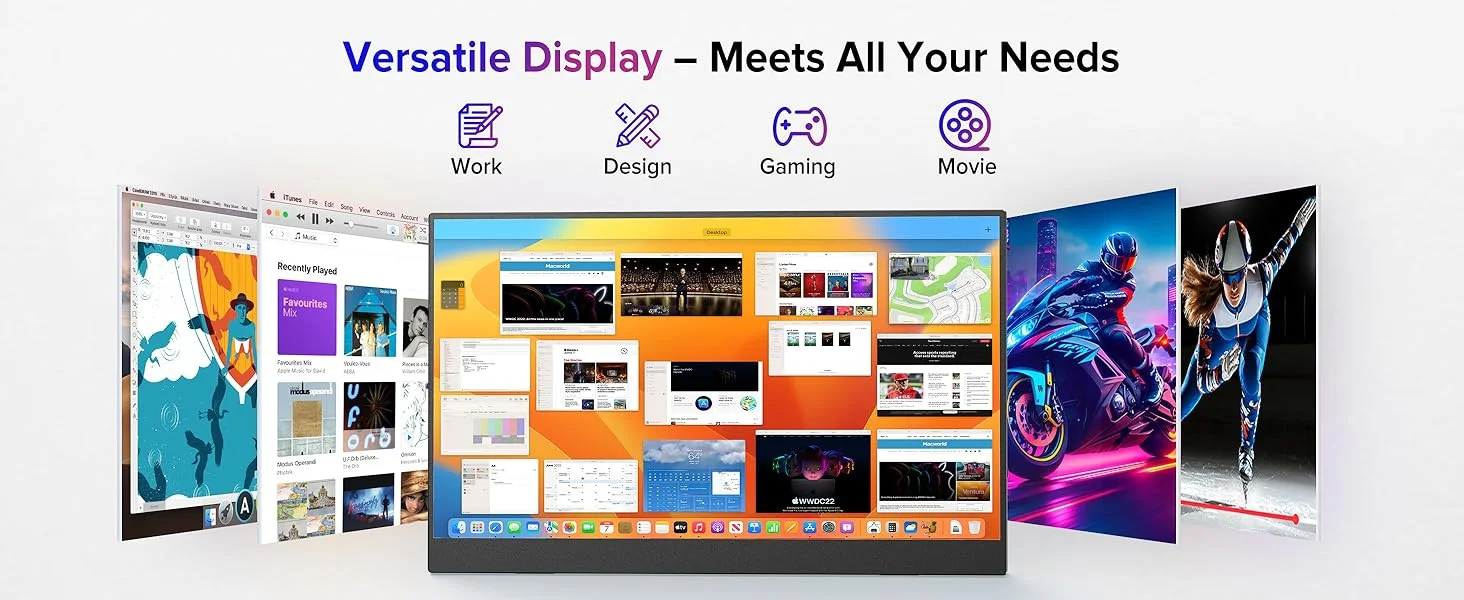
Task: Open the U.F.Orb album cover
Action: click(370, 416)
